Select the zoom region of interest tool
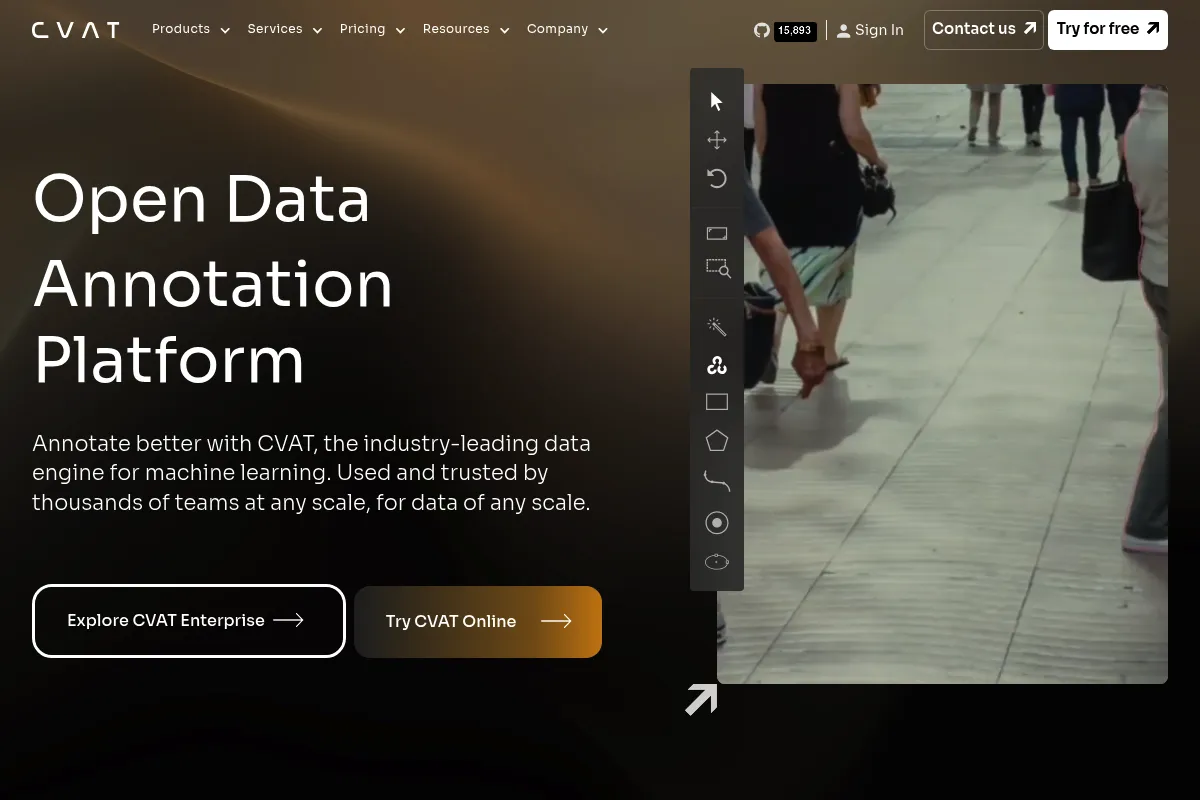Viewport: 1200px width, 800px height. point(718,268)
